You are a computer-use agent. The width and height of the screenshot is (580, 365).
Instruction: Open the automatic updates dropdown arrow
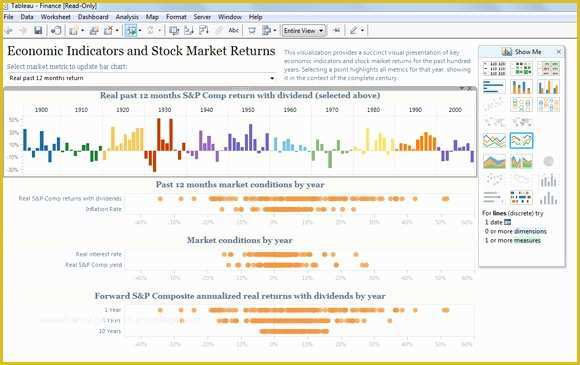coord(140,31)
